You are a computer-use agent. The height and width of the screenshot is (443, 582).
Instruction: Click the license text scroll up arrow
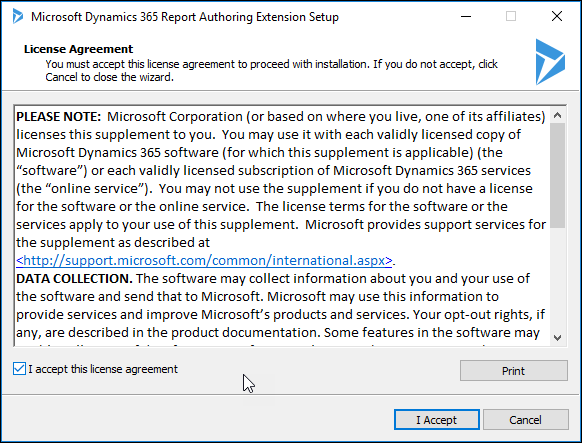(557, 115)
